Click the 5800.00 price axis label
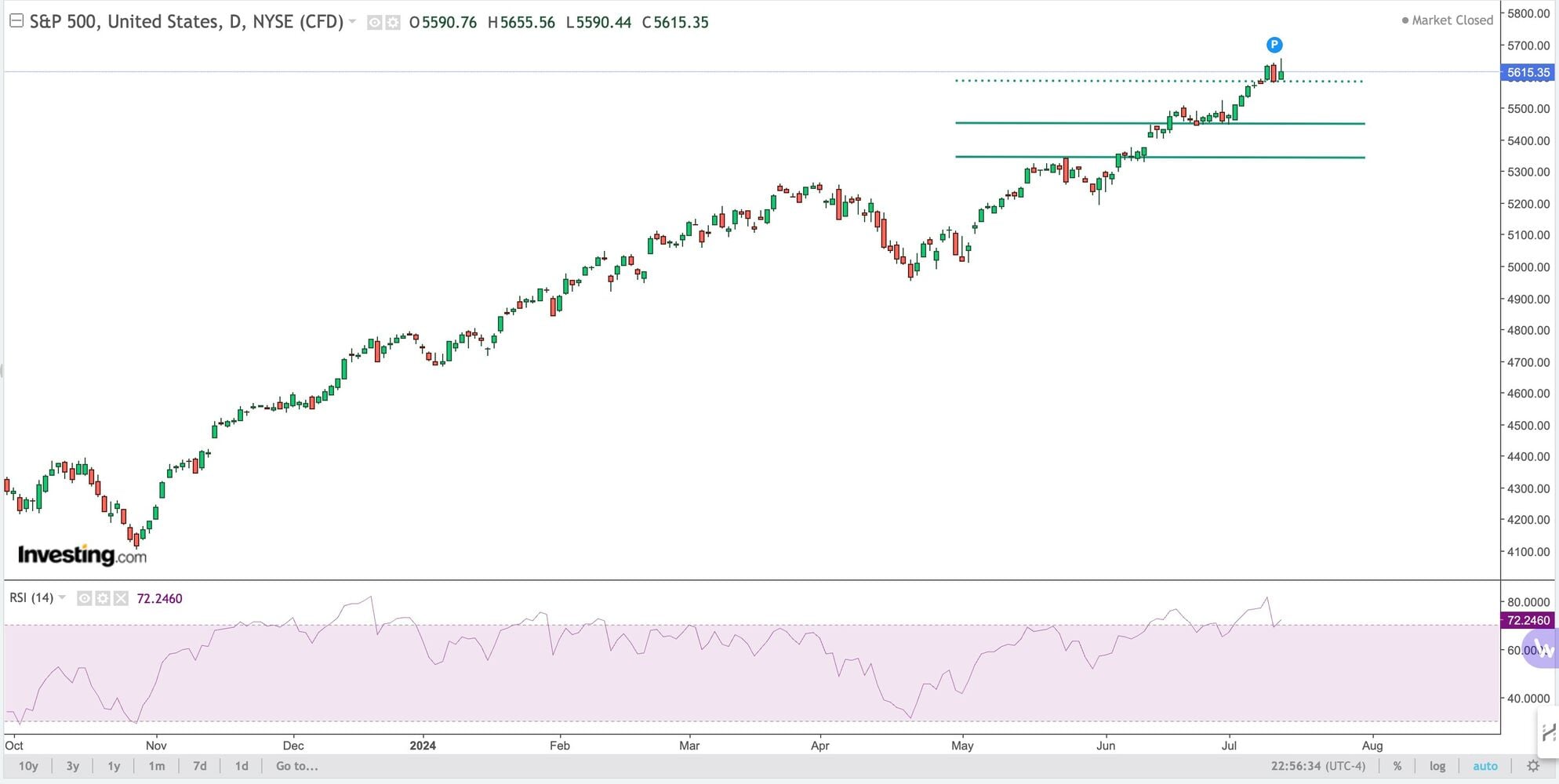The image size is (1559, 784). click(x=1528, y=13)
